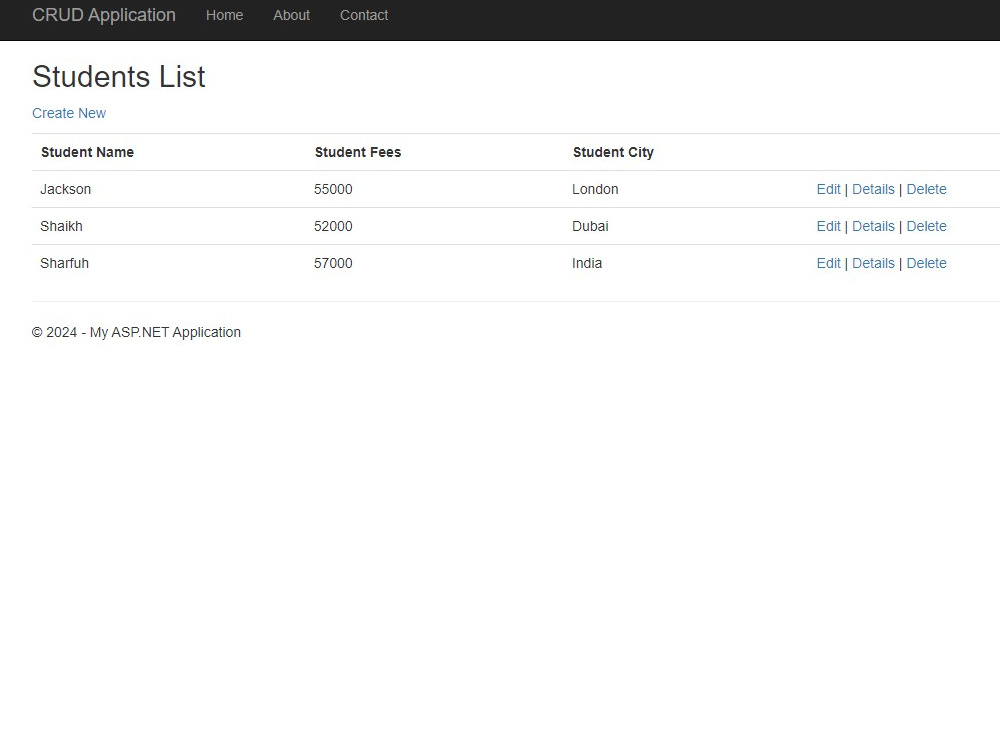Screen dimensions: 1000x750
Task: Click the name cell Shaikh
Action: [61, 226]
